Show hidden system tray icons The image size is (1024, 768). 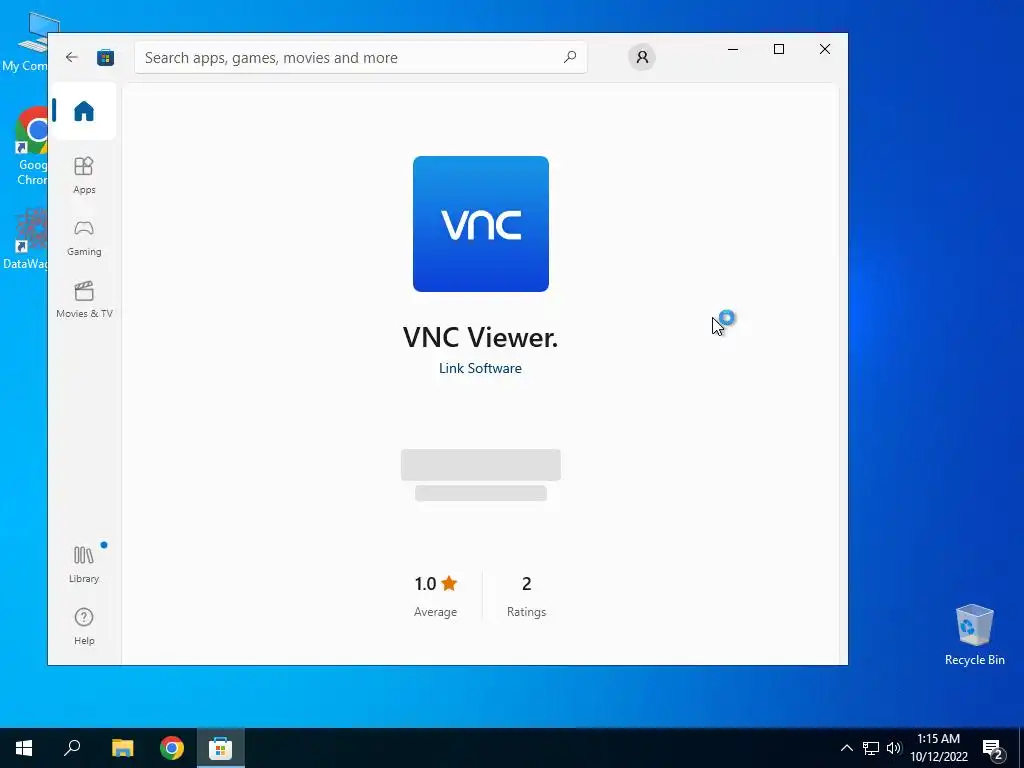(x=846, y=748)
